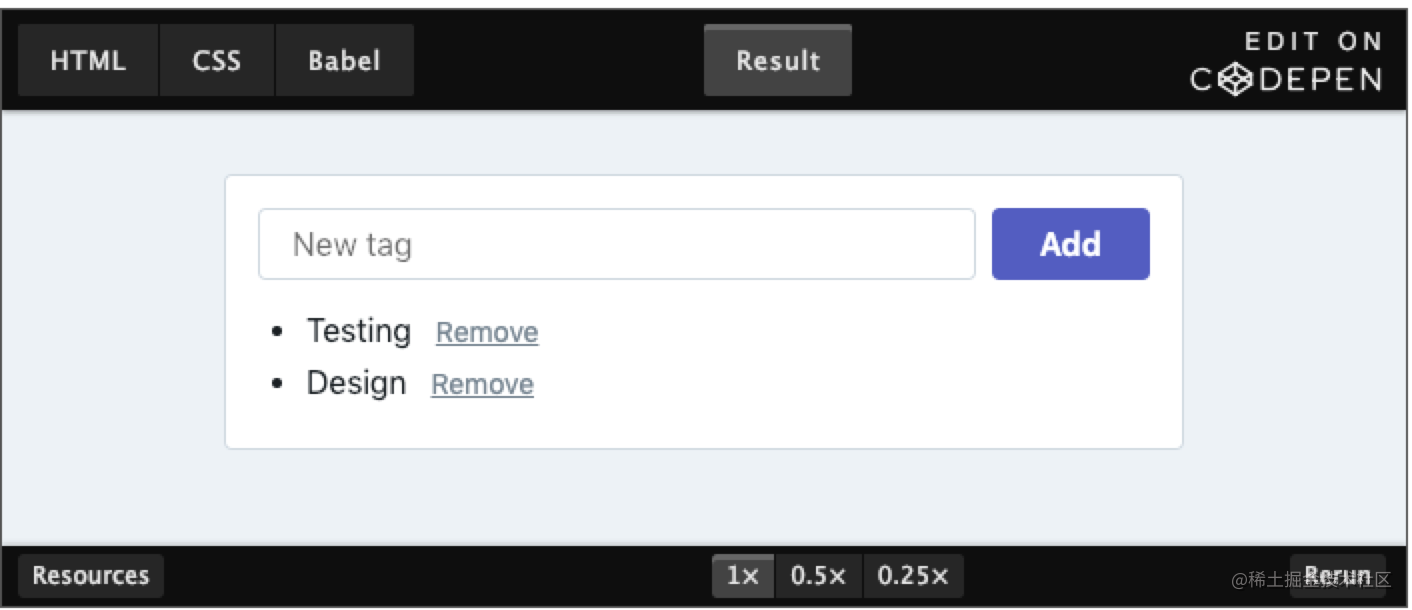Screen dimensions: 1412x610
Task: Switch to the HTML tab
Action: 87,60
